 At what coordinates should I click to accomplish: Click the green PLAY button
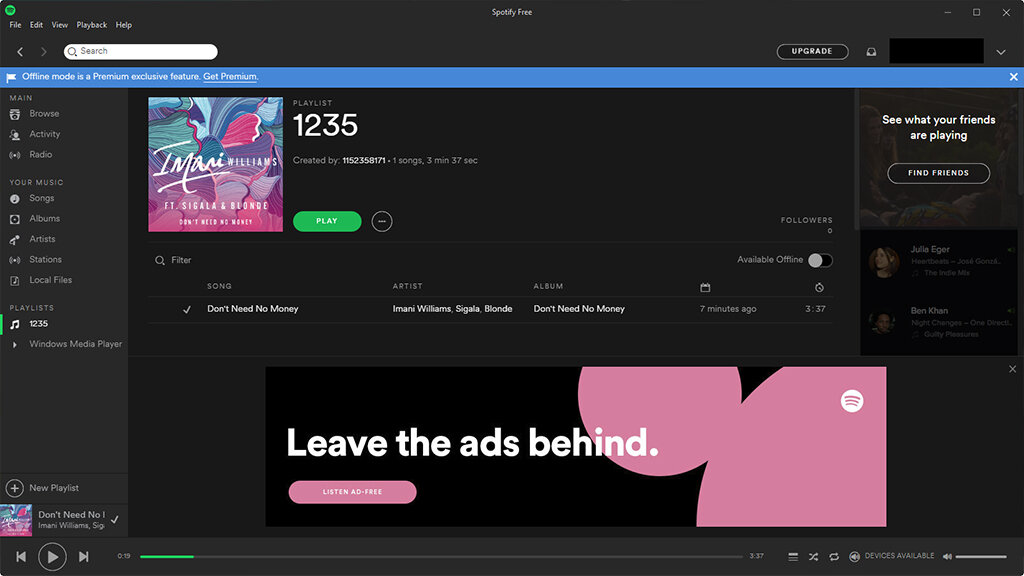[327, 221]
